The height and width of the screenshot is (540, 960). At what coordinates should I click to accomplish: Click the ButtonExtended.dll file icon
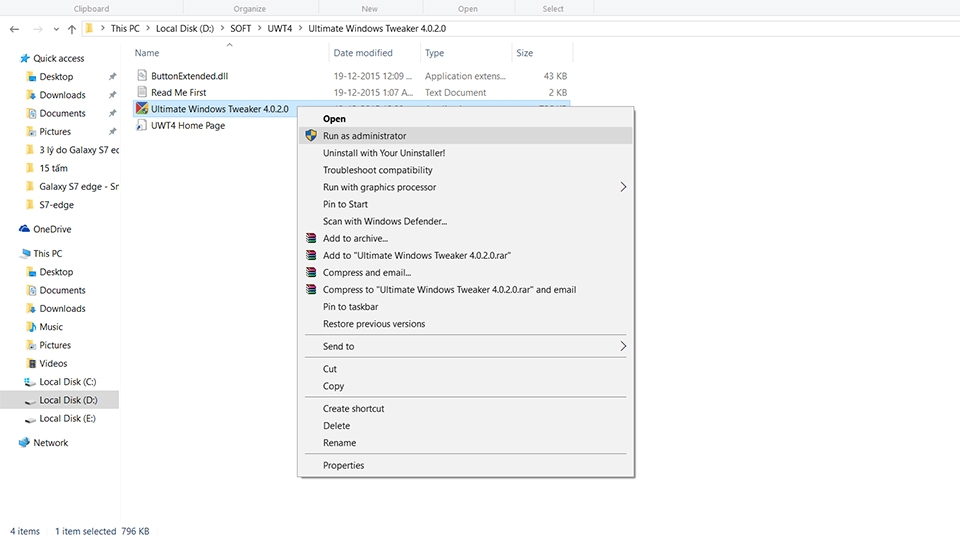tap(142, 75)
